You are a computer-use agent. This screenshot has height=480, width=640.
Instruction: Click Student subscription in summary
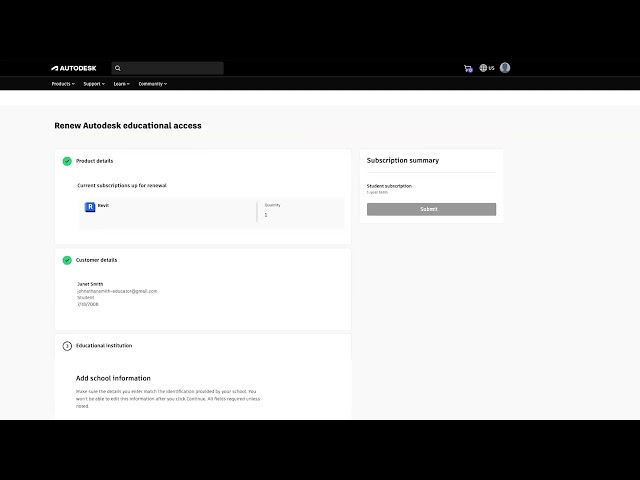(389, 186)
